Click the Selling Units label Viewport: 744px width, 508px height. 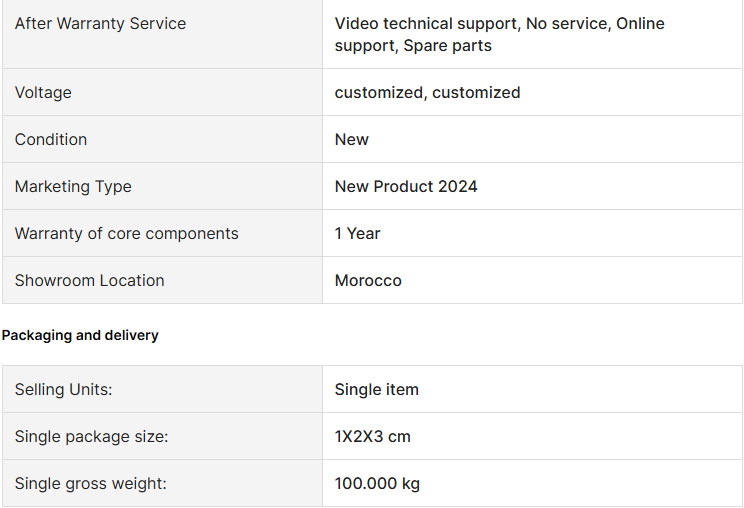click(x=64, y=389)
